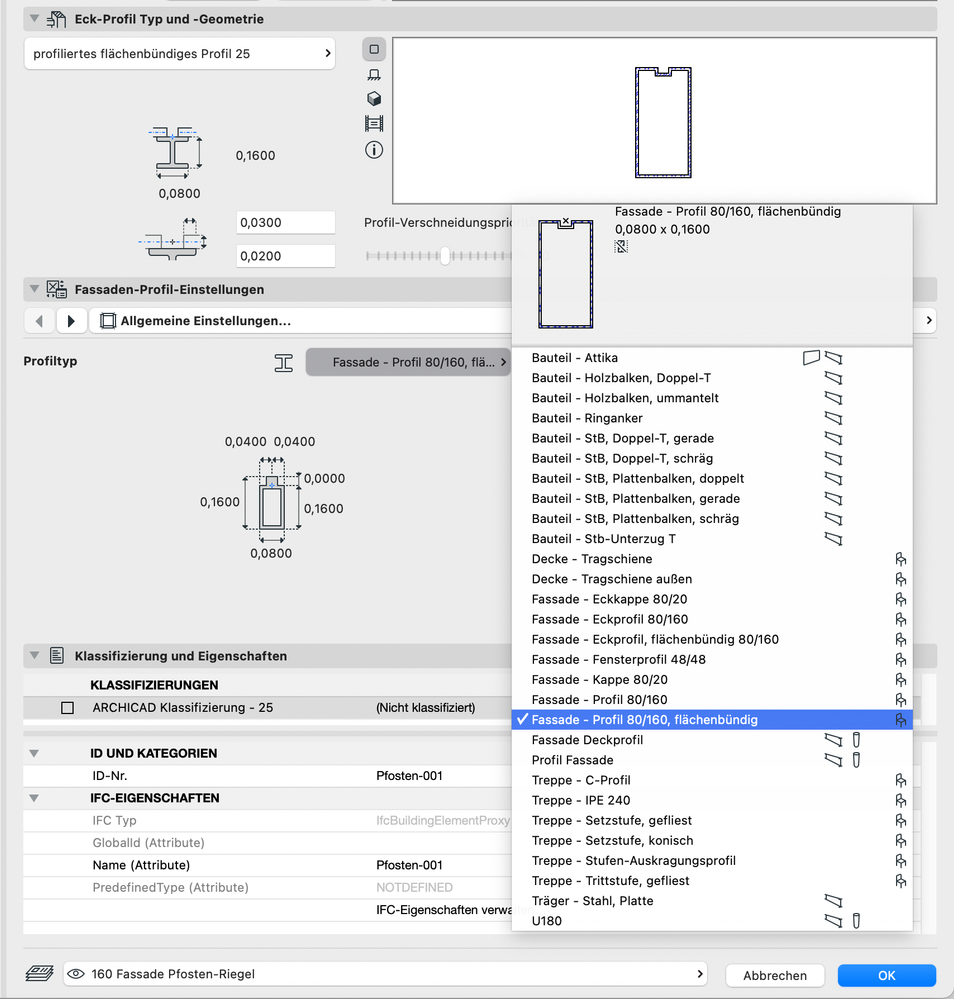The image size is (954, 999).
Task: Click usage icon for Fassade - Kappe 80/20
Action: (900, 680)
